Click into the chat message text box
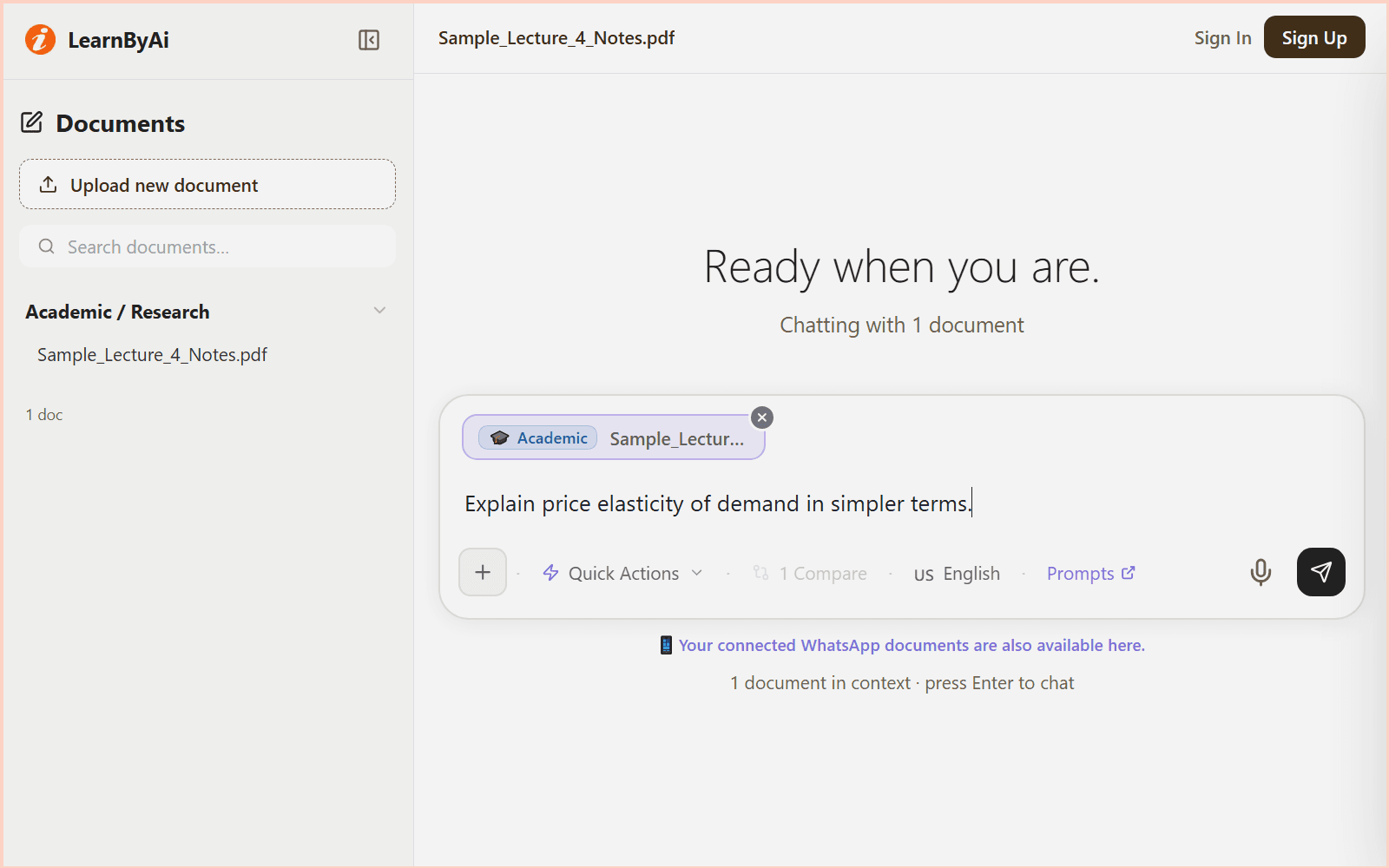1389x868 pixels. (901, 503)
